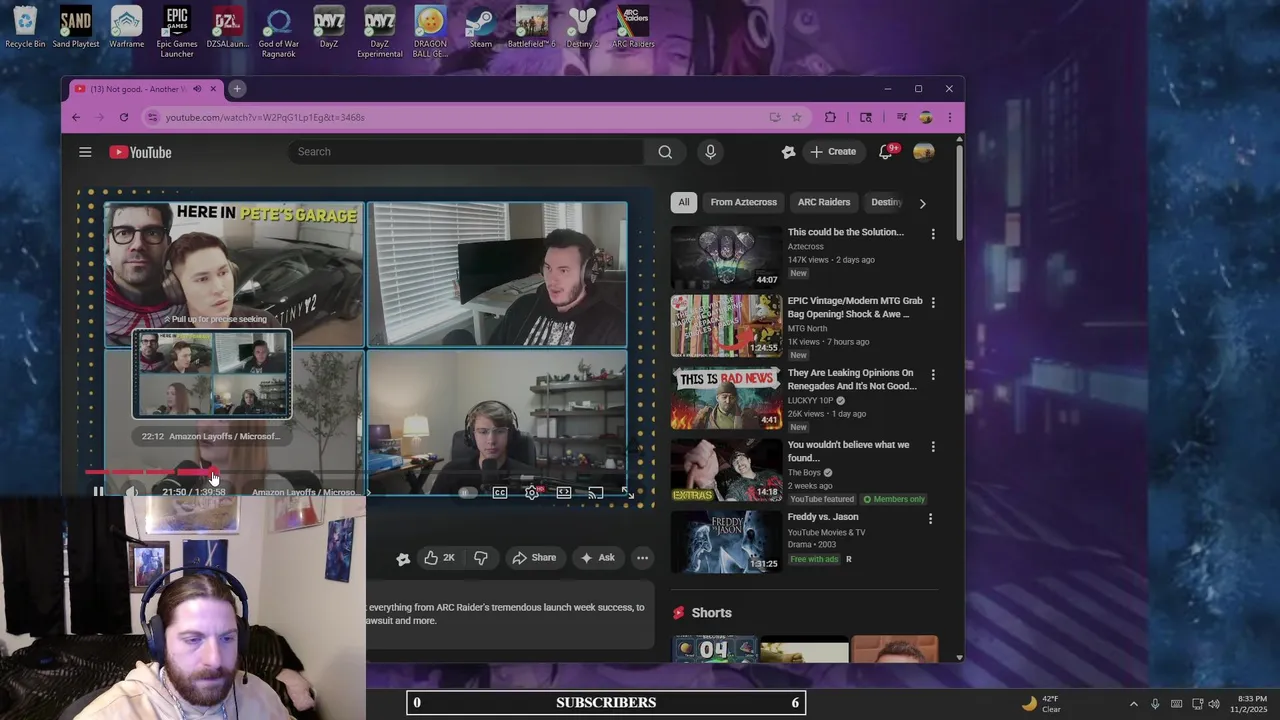Open the YouTube account avatar menu
This screenshot has width=1280, height=720.
(x=923, y=152)
